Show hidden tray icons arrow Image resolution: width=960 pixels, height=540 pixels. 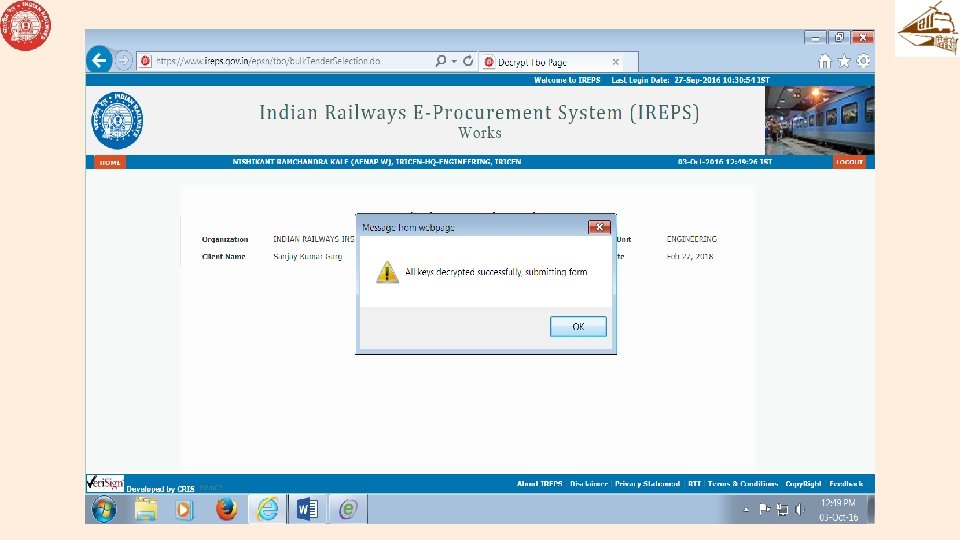click(x=746, y=509)
